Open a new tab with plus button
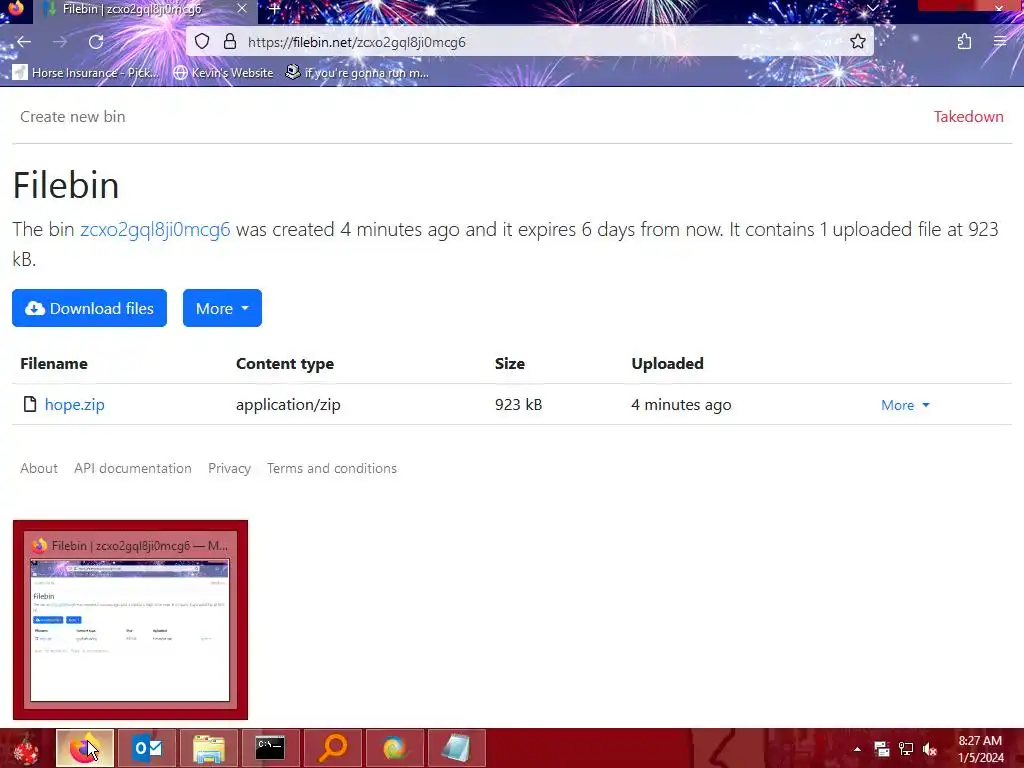The width and height of the screenshot is (1024, 768). (275, 9)
